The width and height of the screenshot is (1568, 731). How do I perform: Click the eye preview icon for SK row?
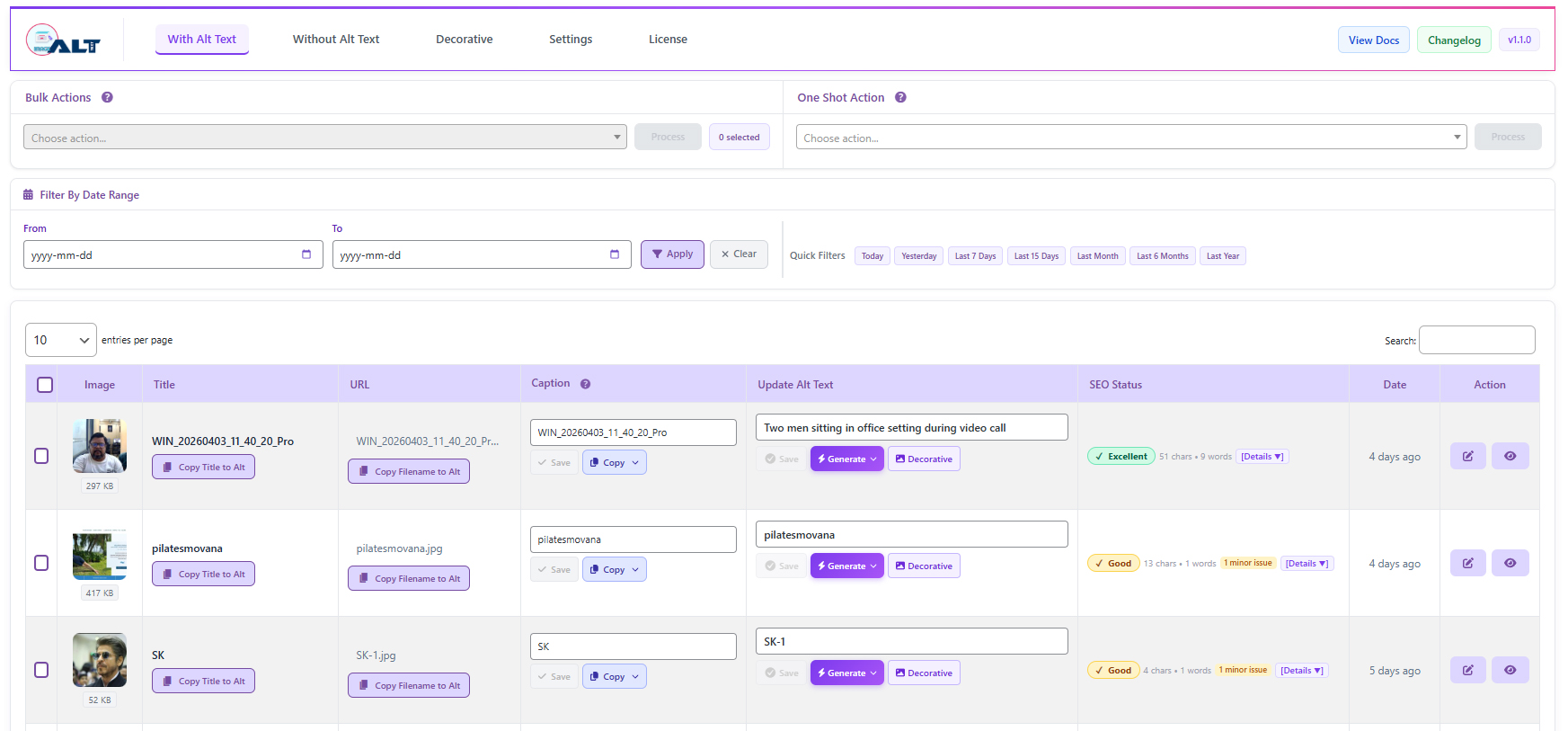click(1510, 670)
